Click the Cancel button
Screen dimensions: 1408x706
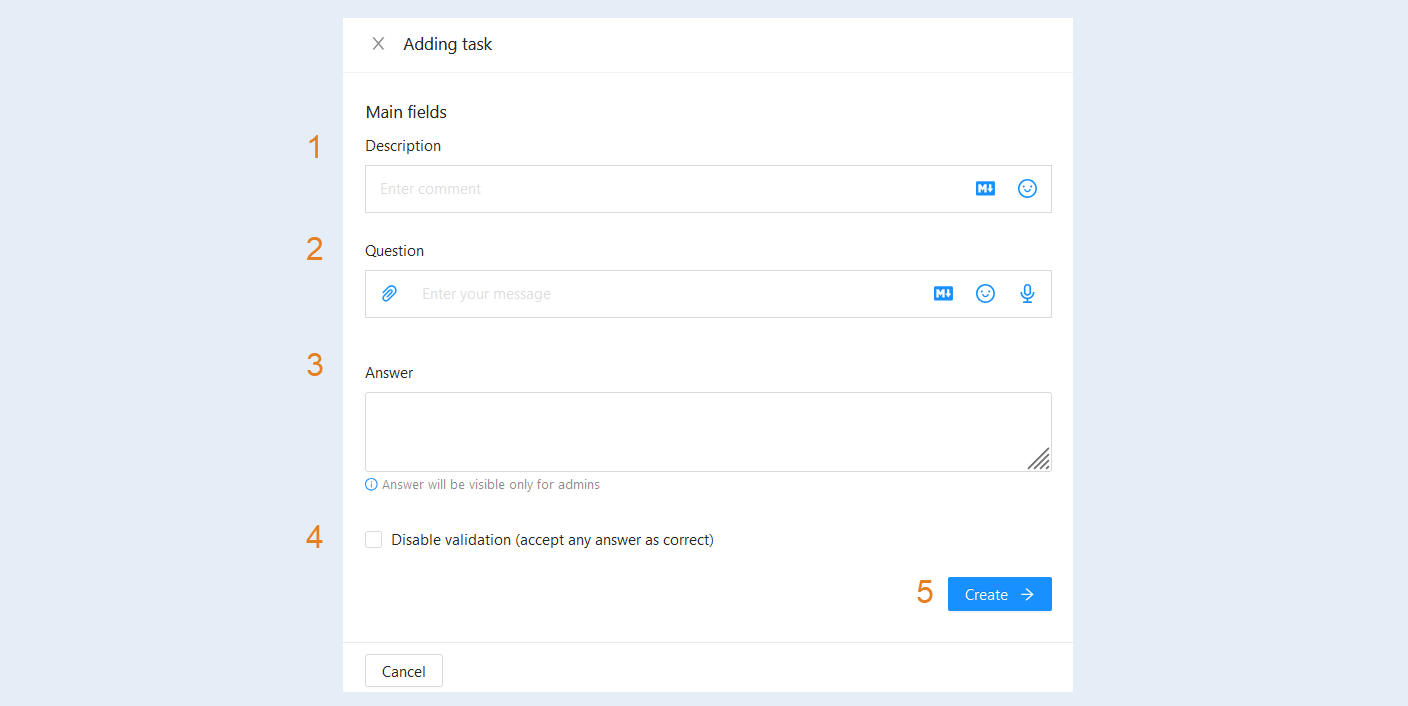[404, 671]
